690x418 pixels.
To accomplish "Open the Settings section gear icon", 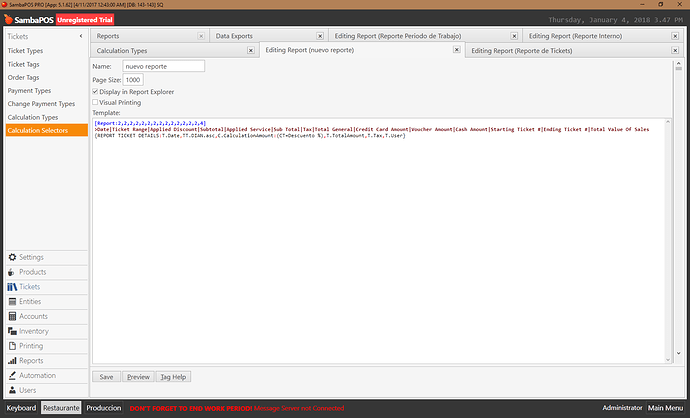I will click(x=12, y=257).
